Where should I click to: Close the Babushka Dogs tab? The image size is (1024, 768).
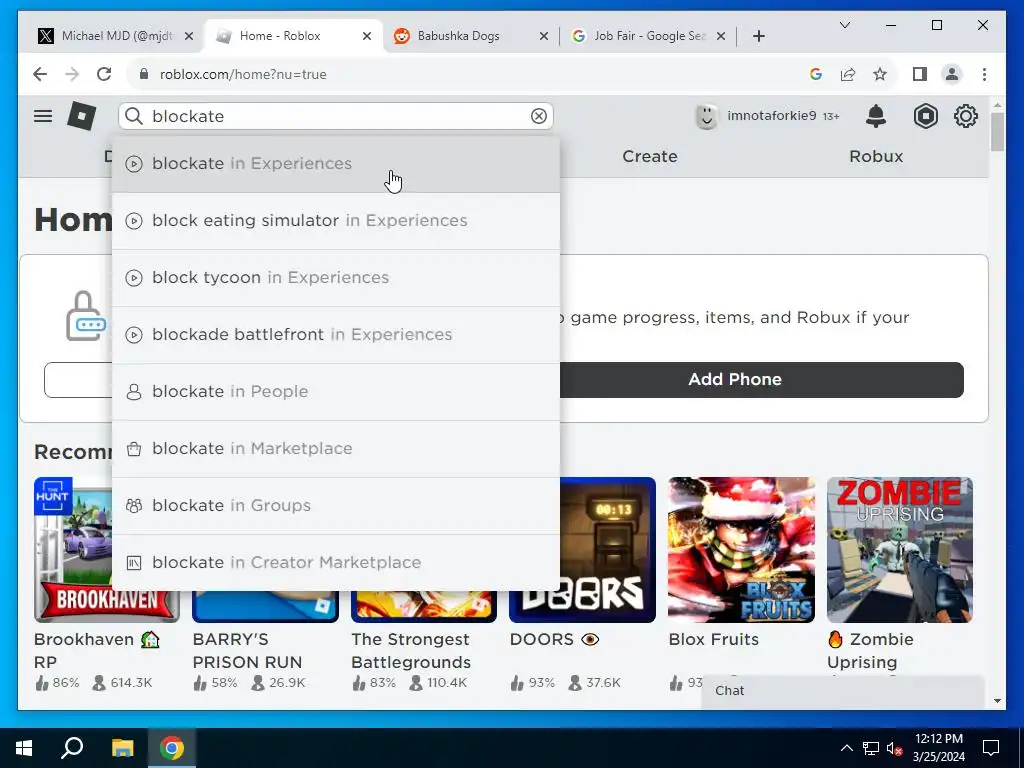coord(543,37)
